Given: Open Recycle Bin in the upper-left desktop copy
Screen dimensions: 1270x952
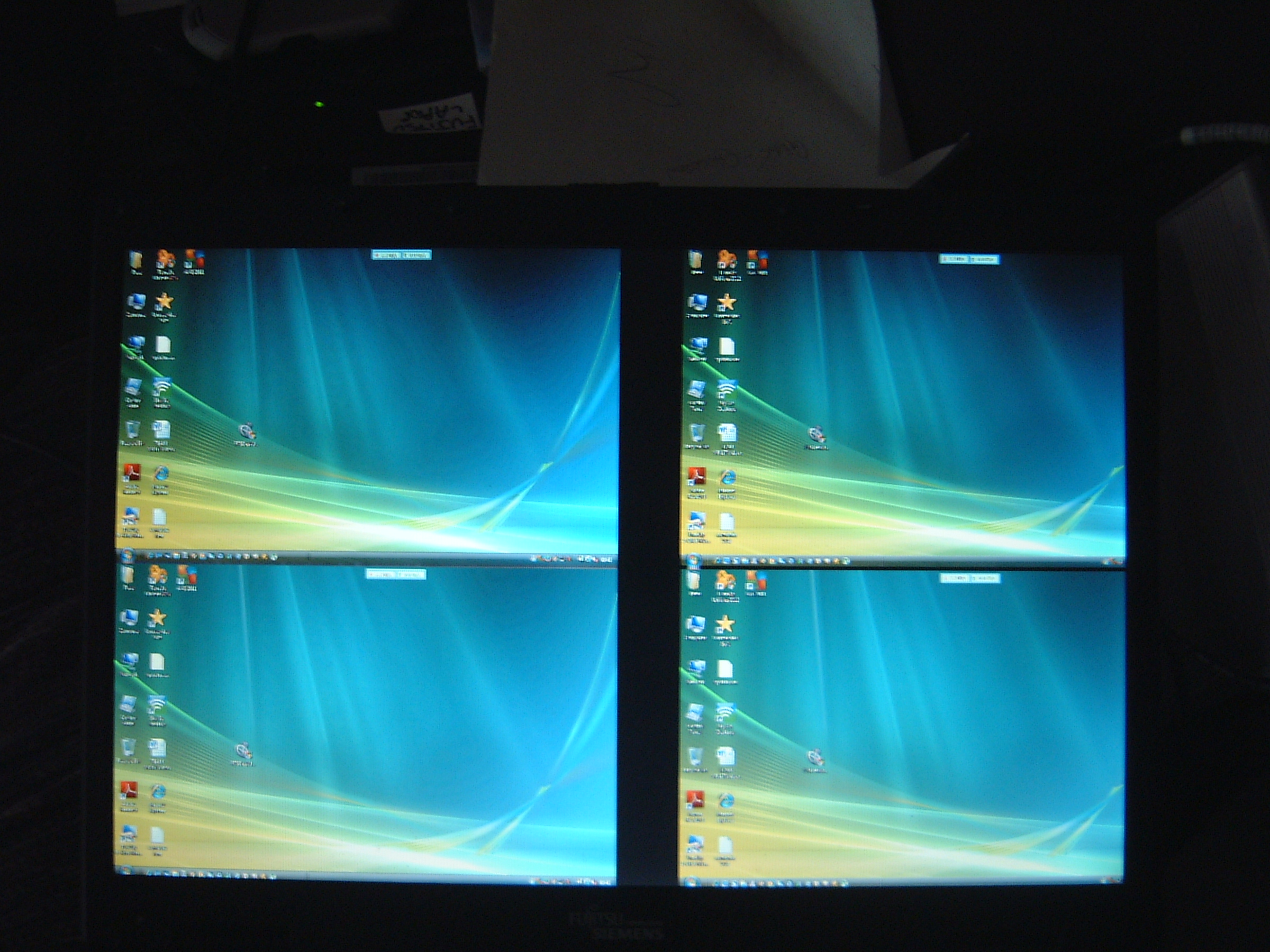Looking at the screenshot, I should [133, 431].
